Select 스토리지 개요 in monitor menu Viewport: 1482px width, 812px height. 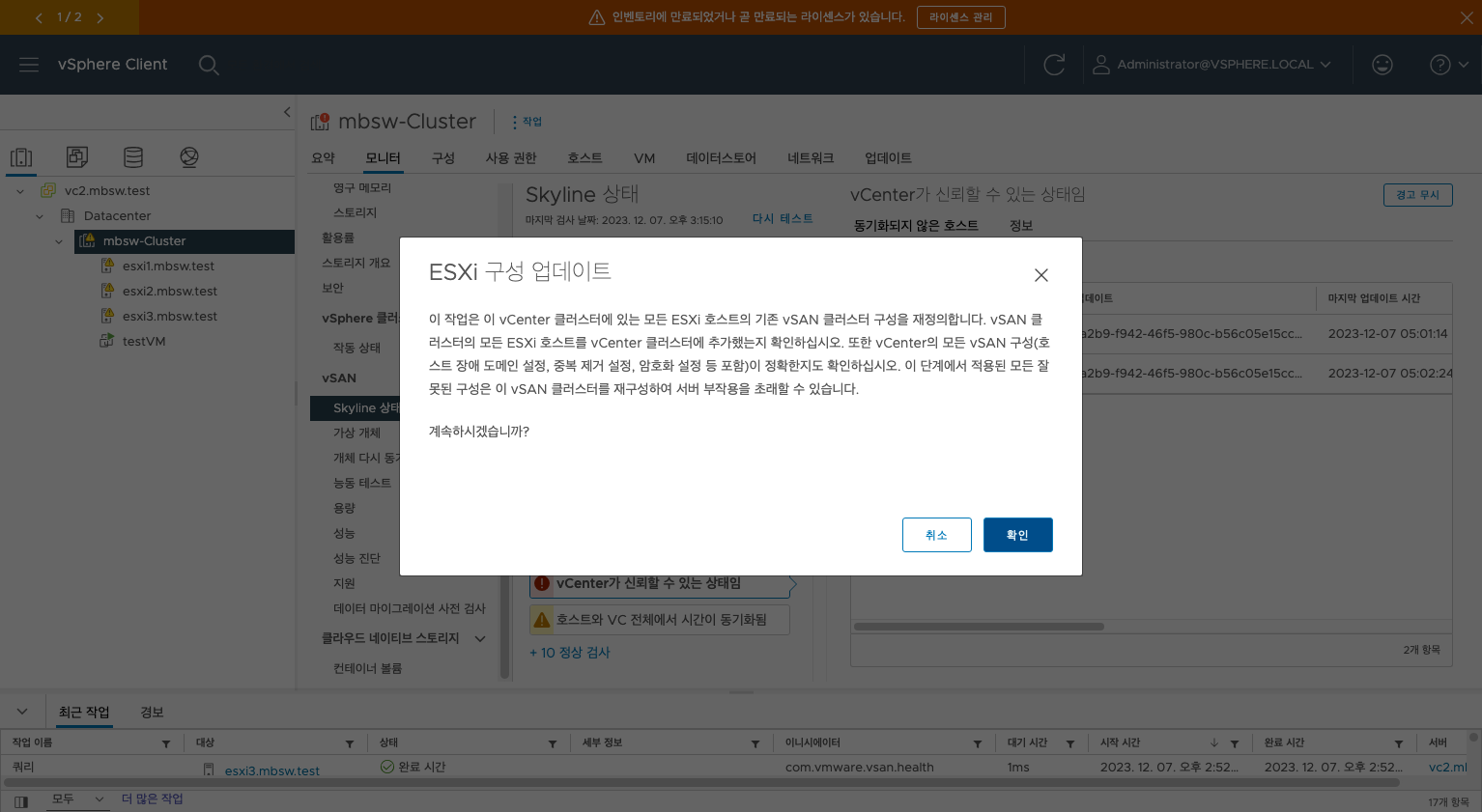[x=356, y=263]
